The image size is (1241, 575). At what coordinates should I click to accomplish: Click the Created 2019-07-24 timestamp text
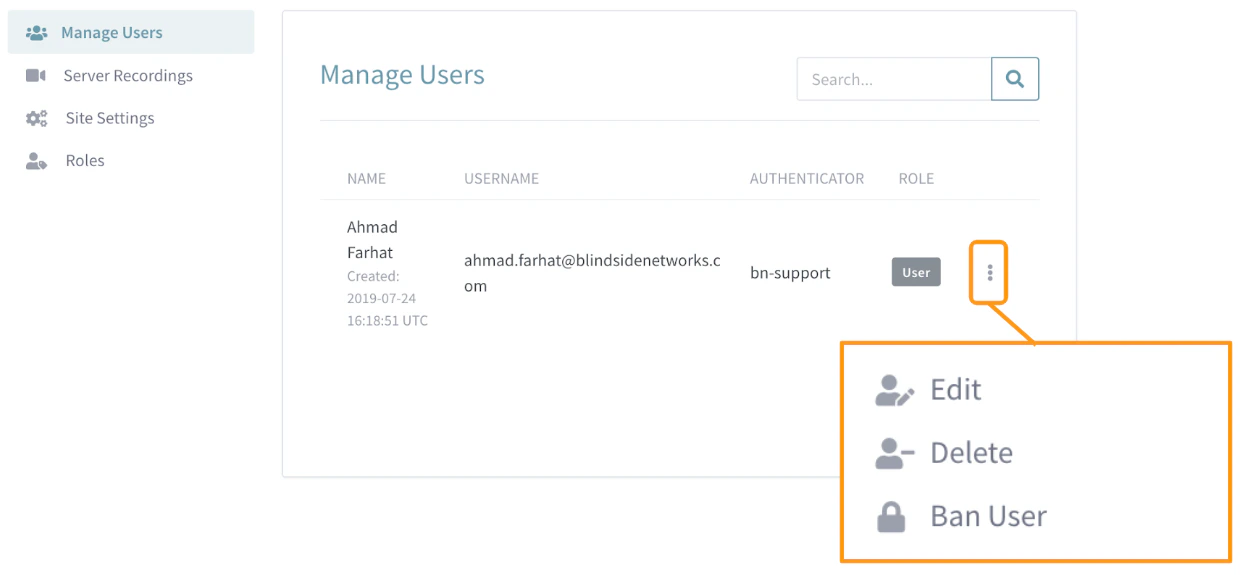click(x=387, y=298)
